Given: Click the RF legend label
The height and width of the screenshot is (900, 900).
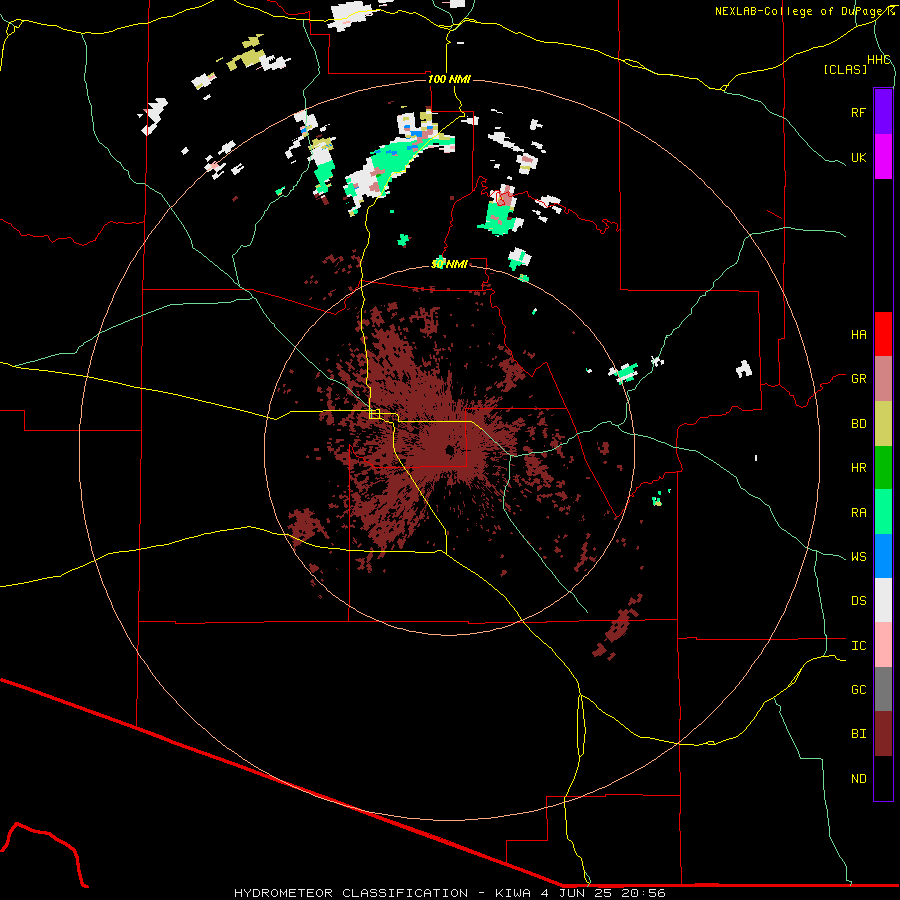Looking at the screenshot, I should pyautogui.click(x=858, y=112).
